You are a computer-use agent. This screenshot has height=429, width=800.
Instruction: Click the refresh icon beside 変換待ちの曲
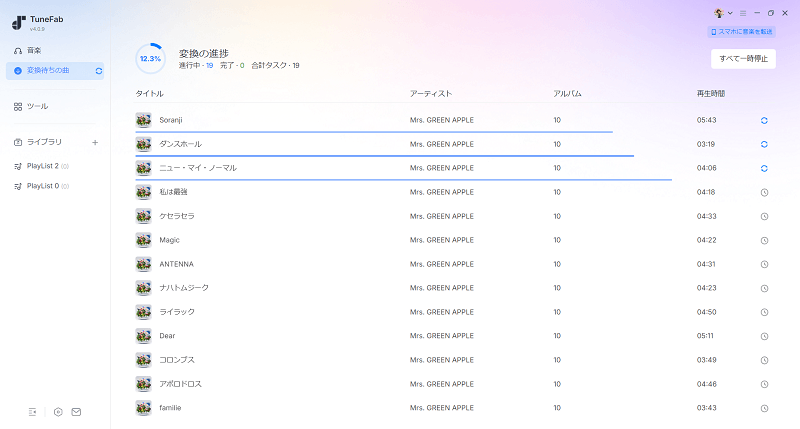[x=99, y=71]
